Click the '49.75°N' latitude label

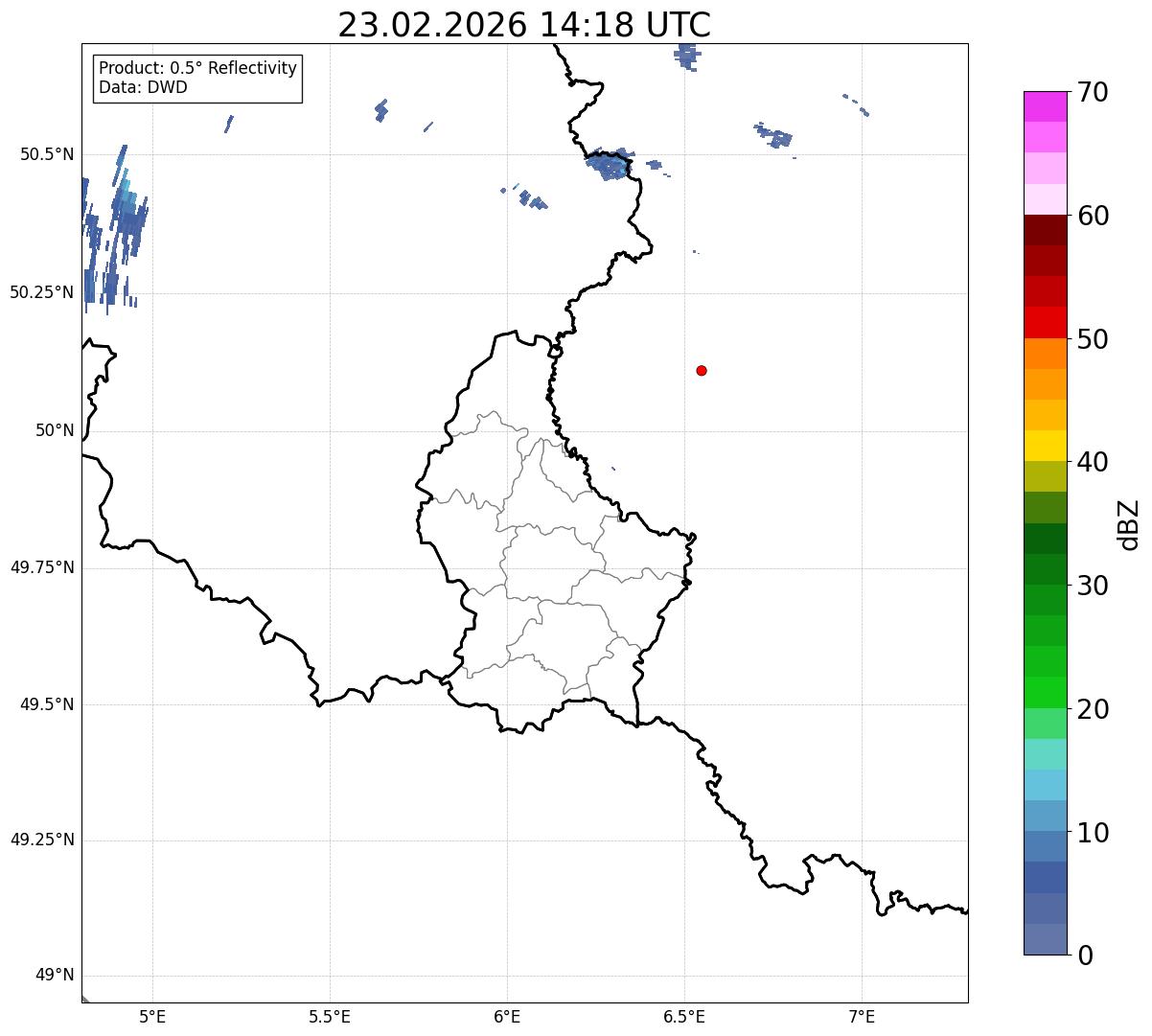(x=41, y=567)
